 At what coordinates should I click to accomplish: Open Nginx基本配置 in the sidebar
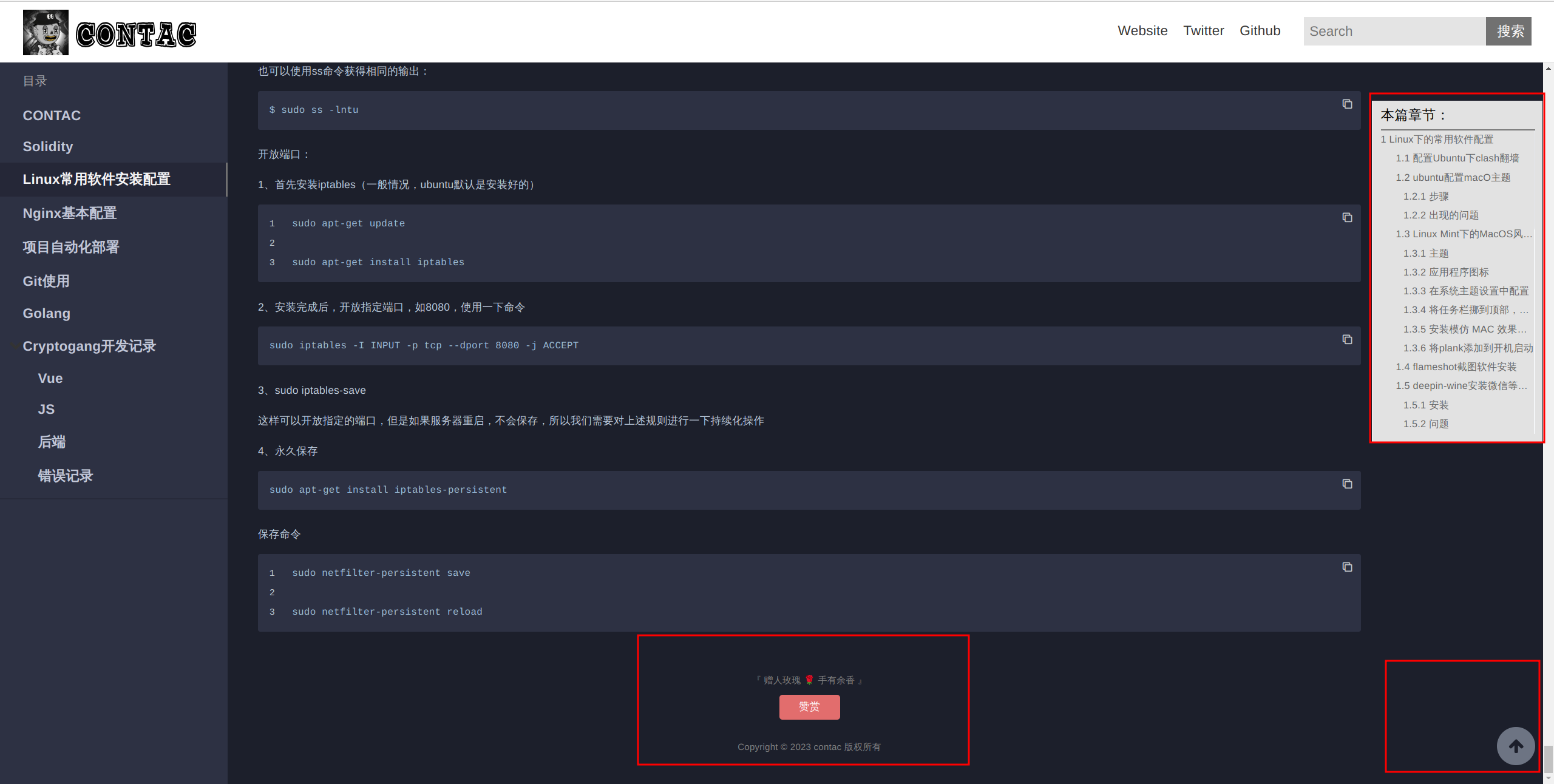[70, 214]
